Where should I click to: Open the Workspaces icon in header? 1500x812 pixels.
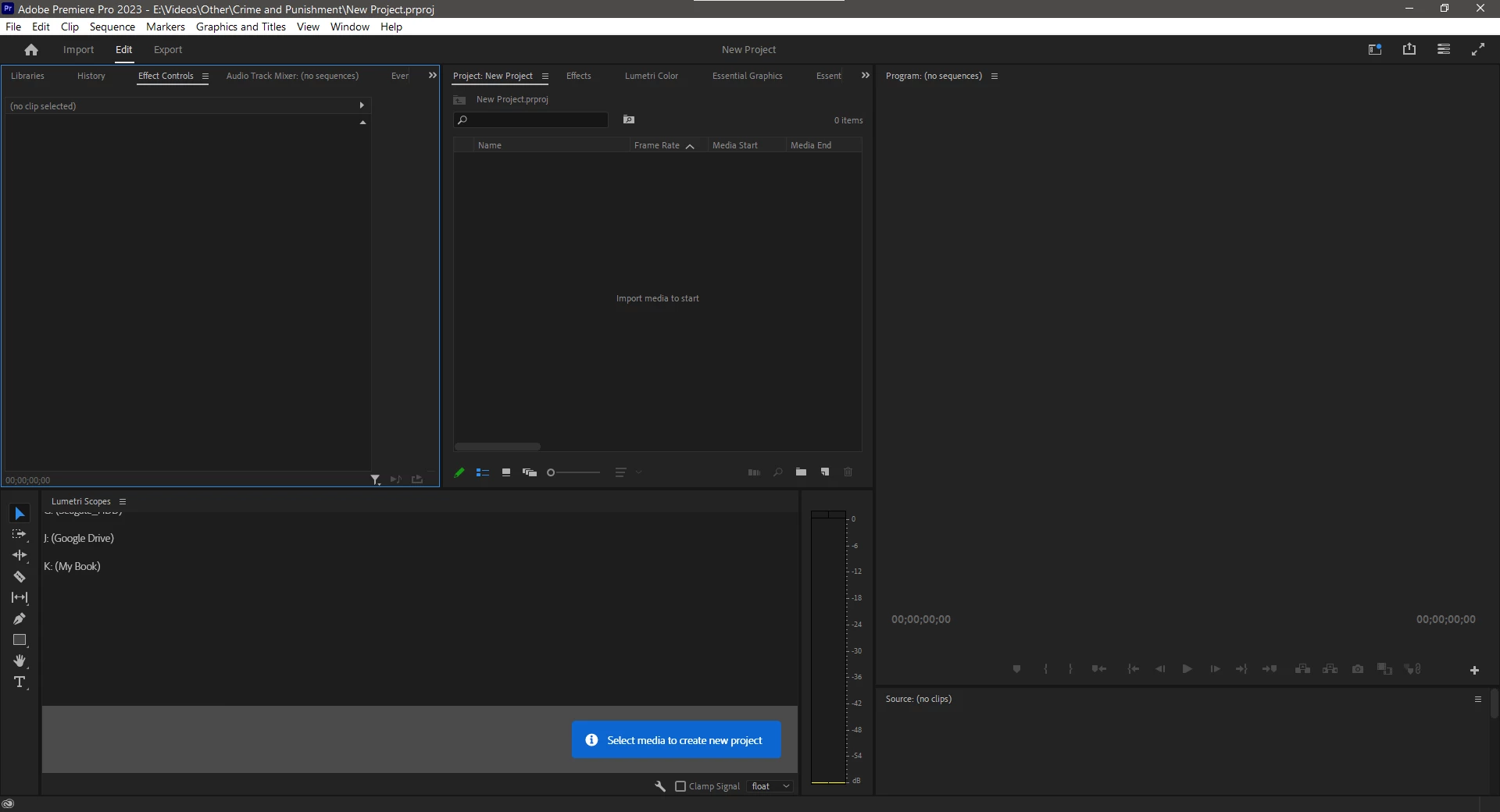1375,49
